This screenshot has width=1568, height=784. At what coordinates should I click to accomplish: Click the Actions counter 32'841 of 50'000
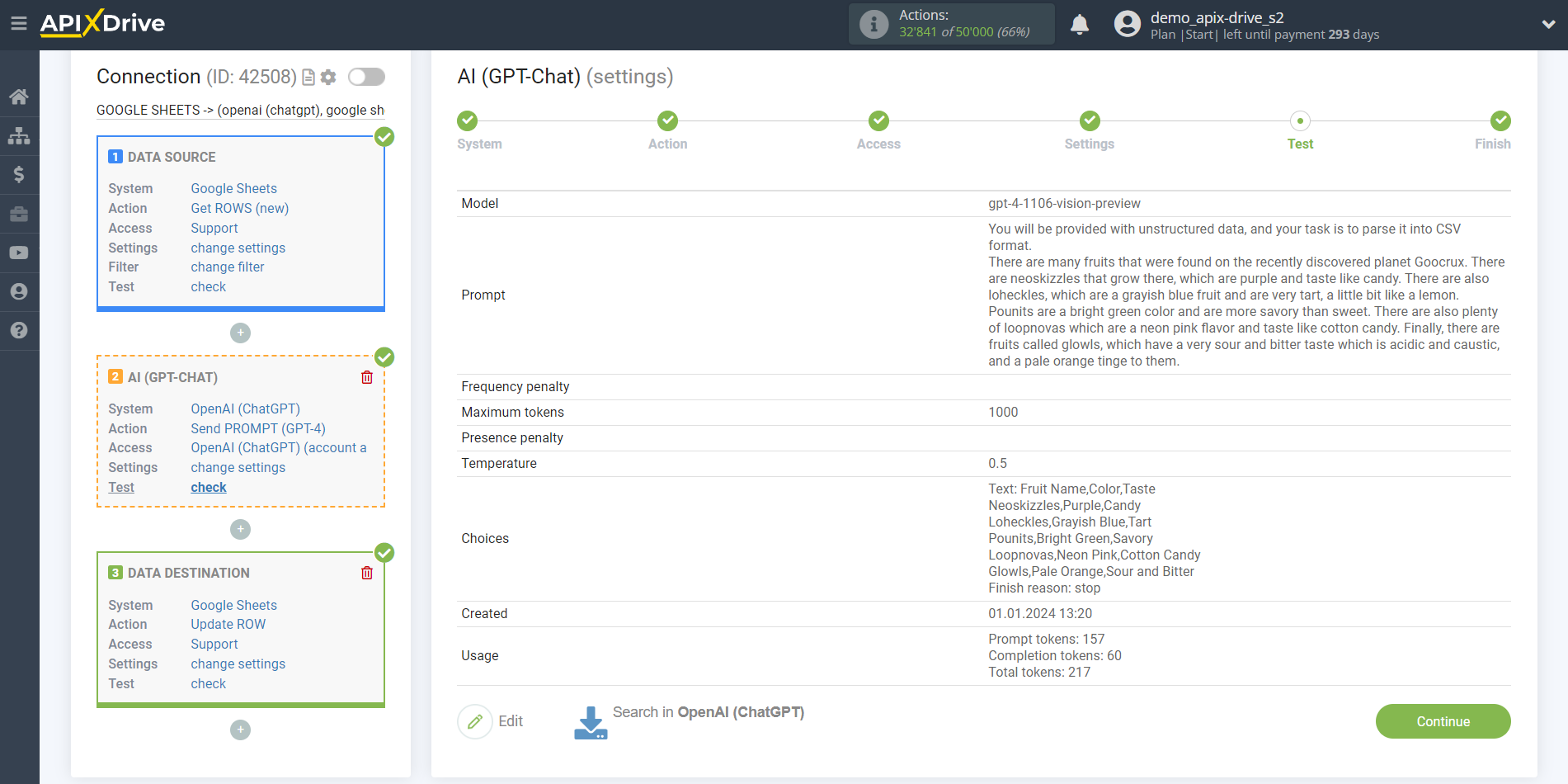pyautogui.click(x=964, y=32)
